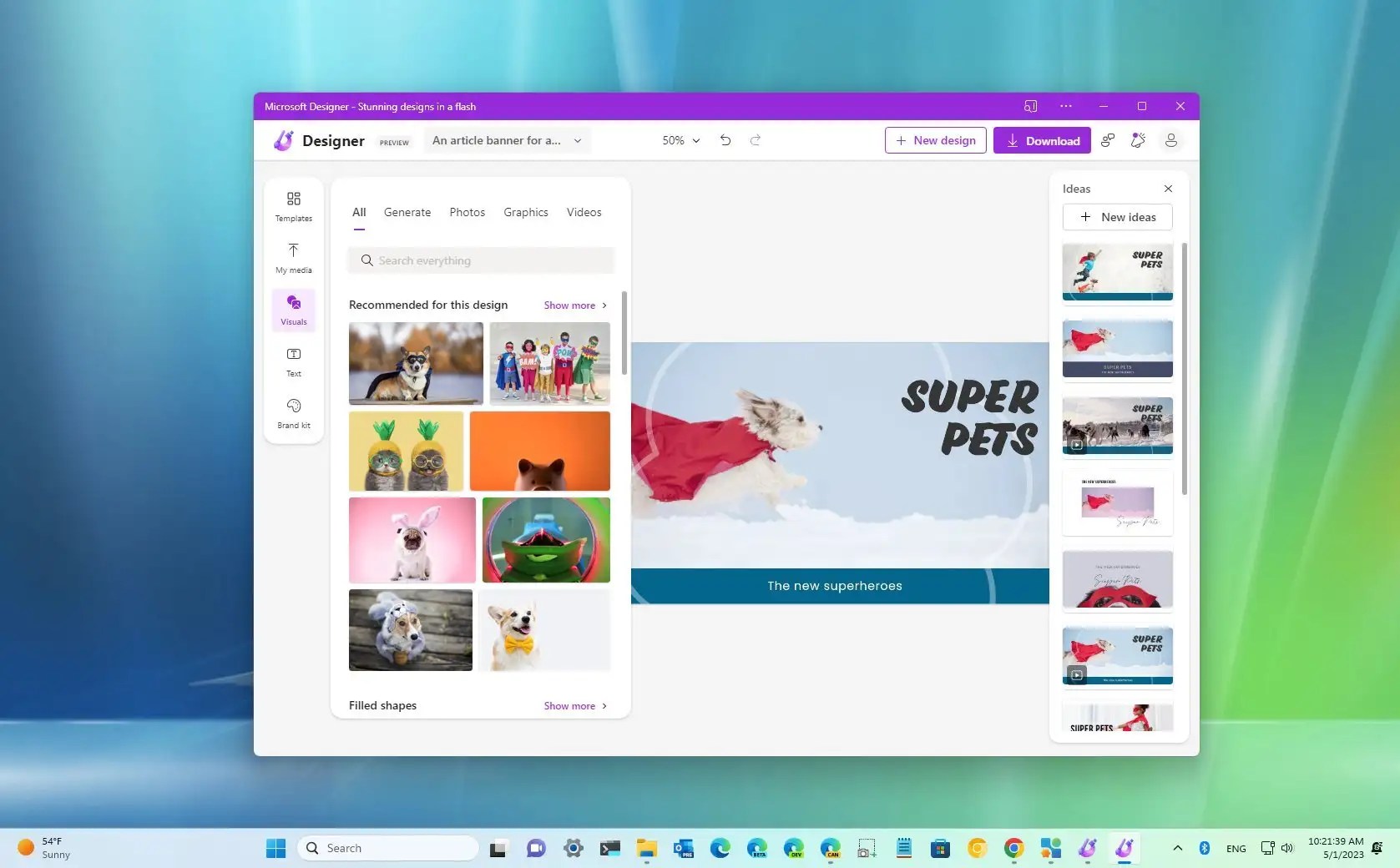
Task: Open the Templates panel
Action: pyautogui.click(x=293, y=205)
